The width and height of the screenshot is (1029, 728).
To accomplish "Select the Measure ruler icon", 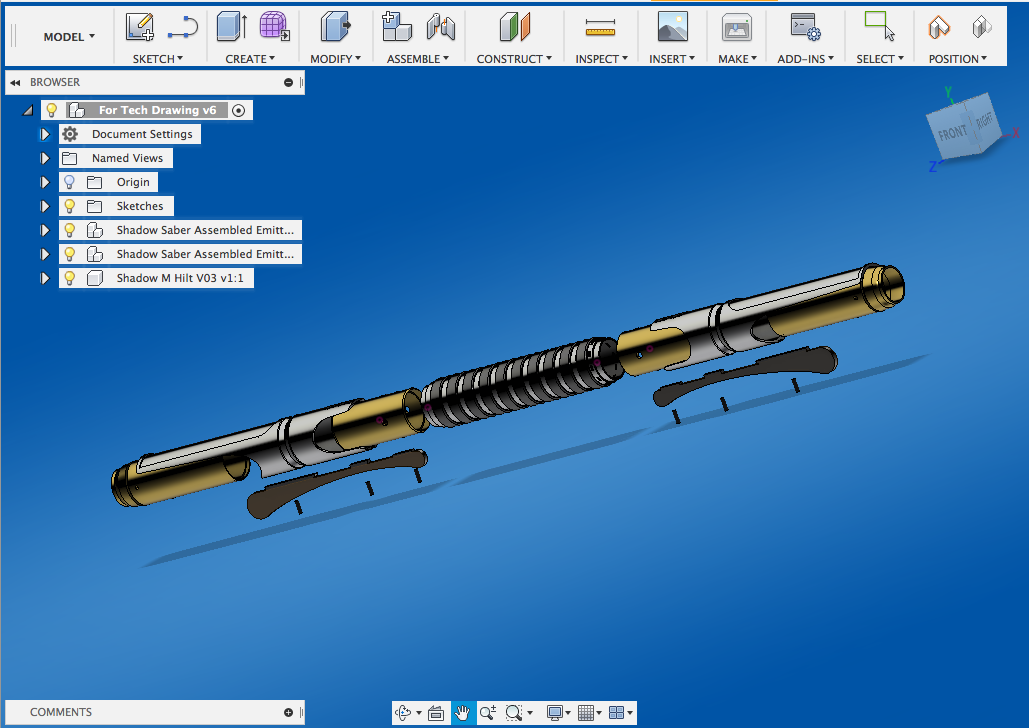I will point(600,27).
